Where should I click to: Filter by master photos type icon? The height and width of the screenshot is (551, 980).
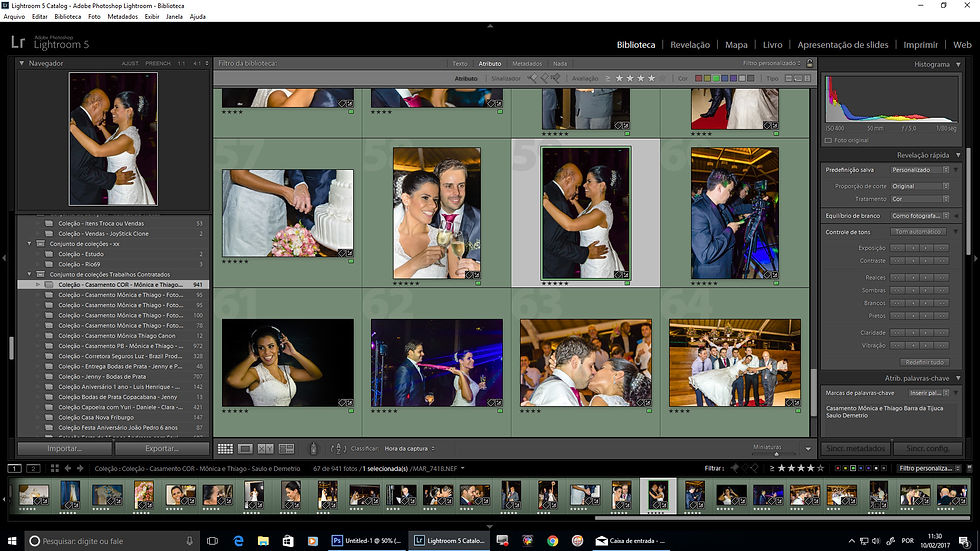coord(789,79)
